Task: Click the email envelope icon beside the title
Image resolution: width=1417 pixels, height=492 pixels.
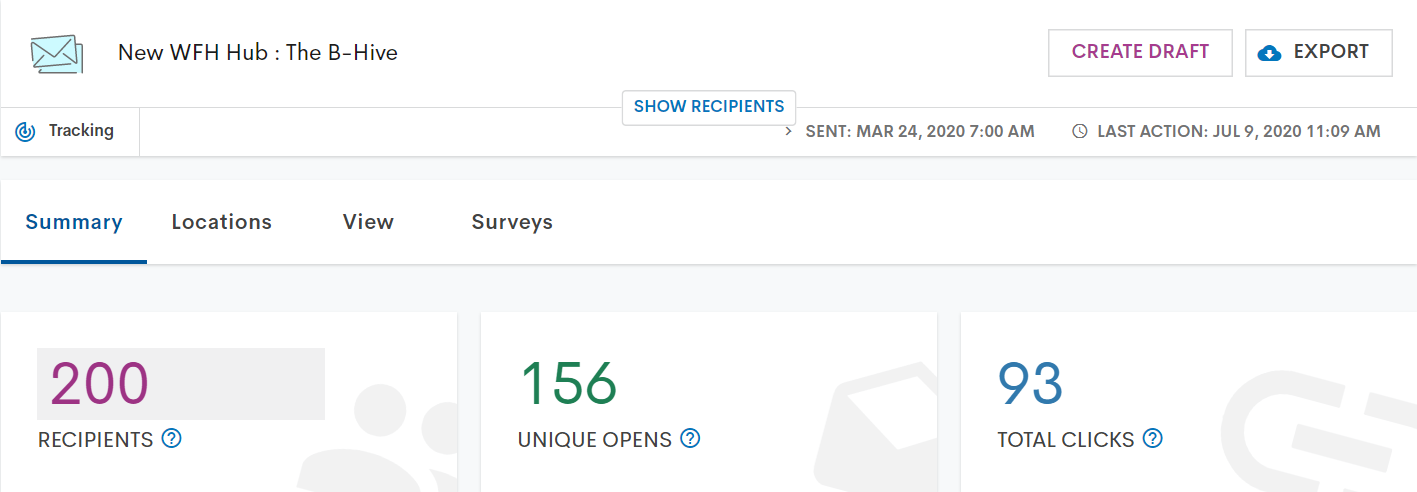Action: (56, 53)
